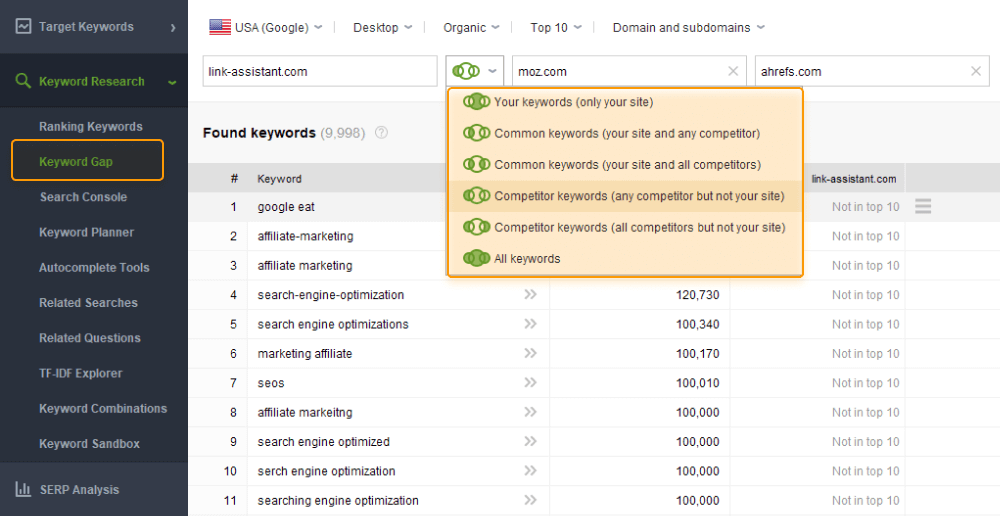Click the double arrow for seos
Image resolution: width=1000 pixels, height=516 pixels.
[x=531, y=382]
